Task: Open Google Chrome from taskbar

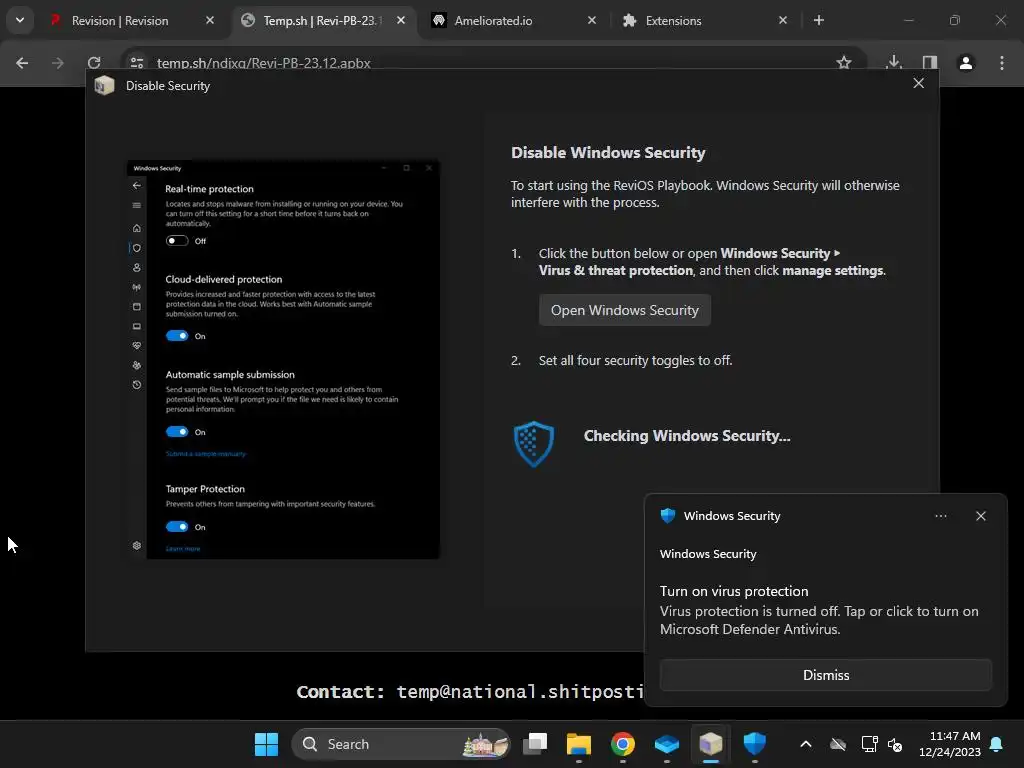Action: click(x=622, y=744)
